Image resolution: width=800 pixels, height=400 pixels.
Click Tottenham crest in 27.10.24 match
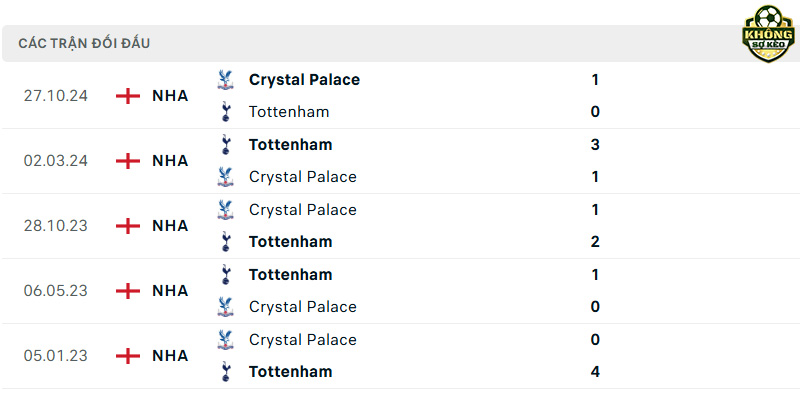coord(225,112)
